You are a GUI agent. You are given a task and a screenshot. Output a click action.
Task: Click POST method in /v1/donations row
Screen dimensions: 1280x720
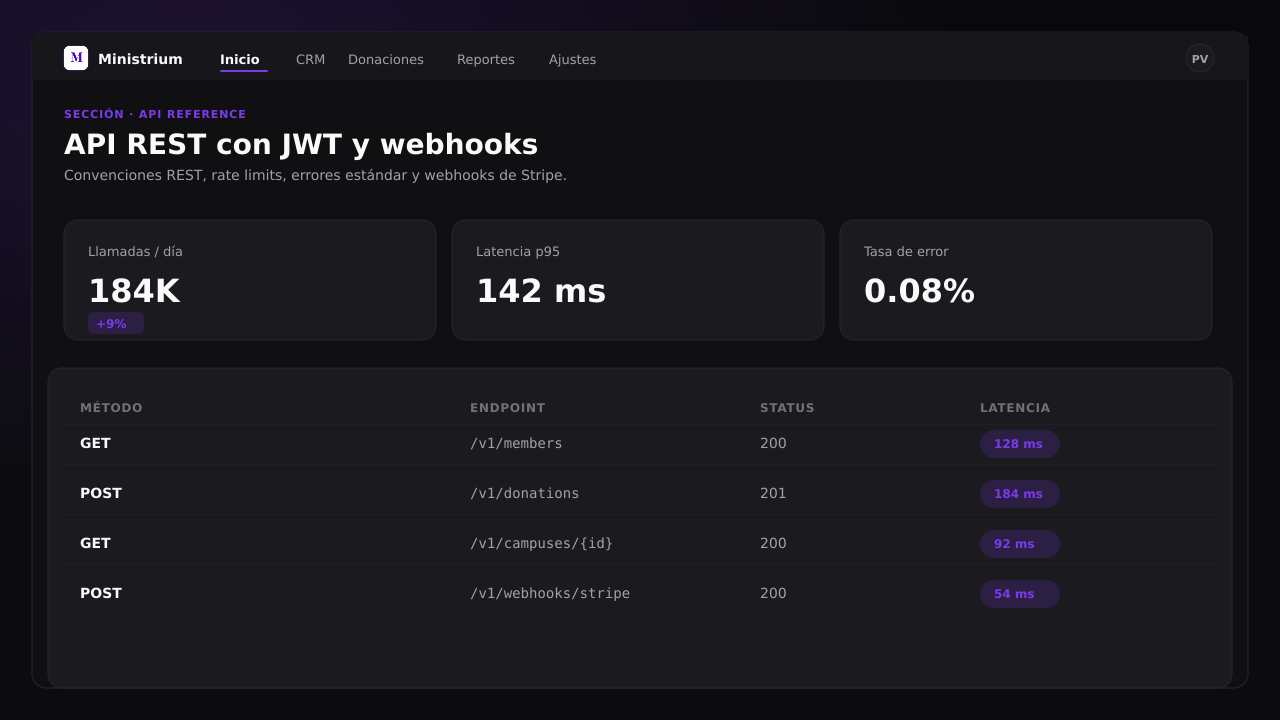pos(101,493)
